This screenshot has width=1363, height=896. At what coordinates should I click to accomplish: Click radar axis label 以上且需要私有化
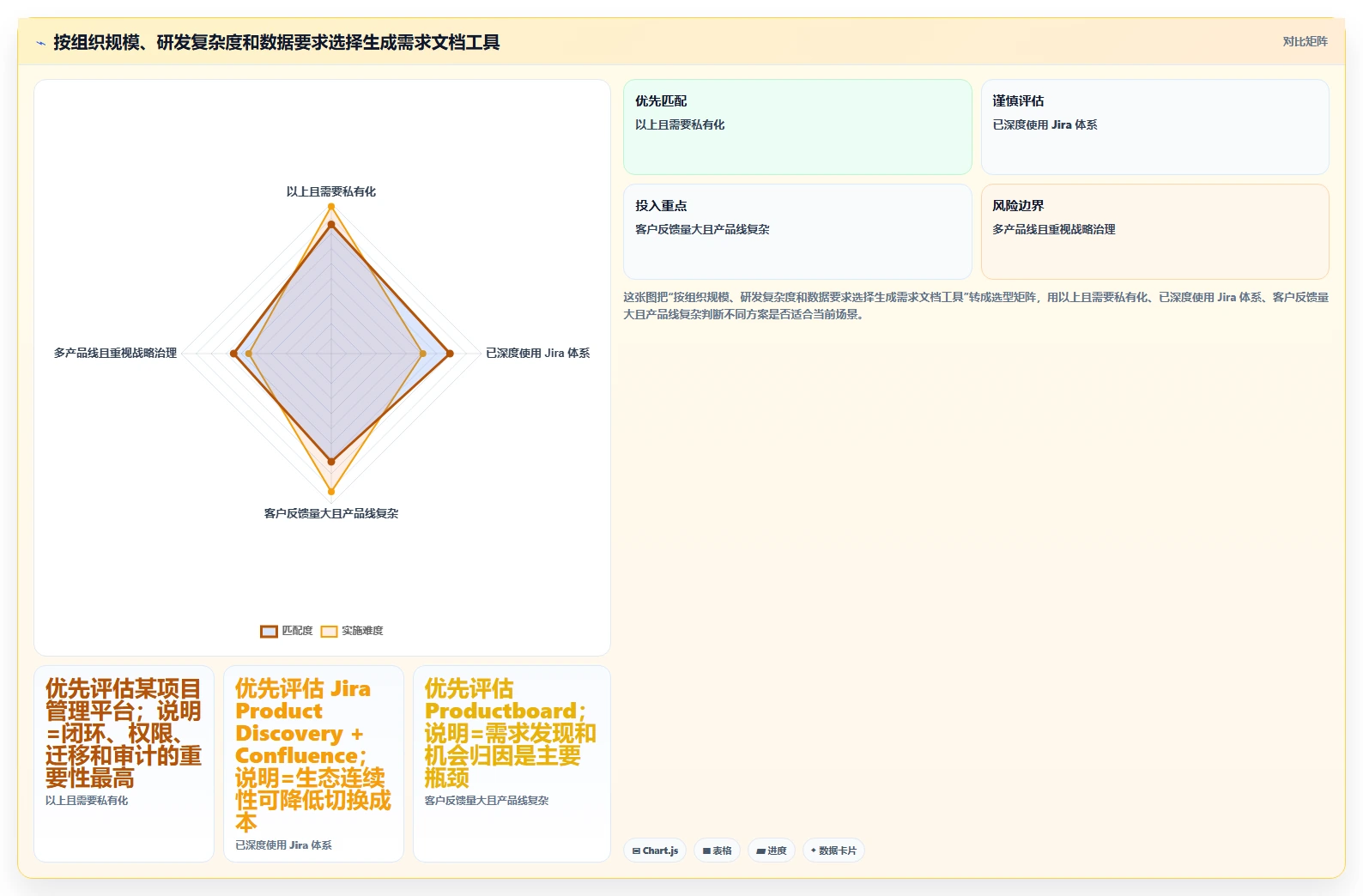coord(331,191)
